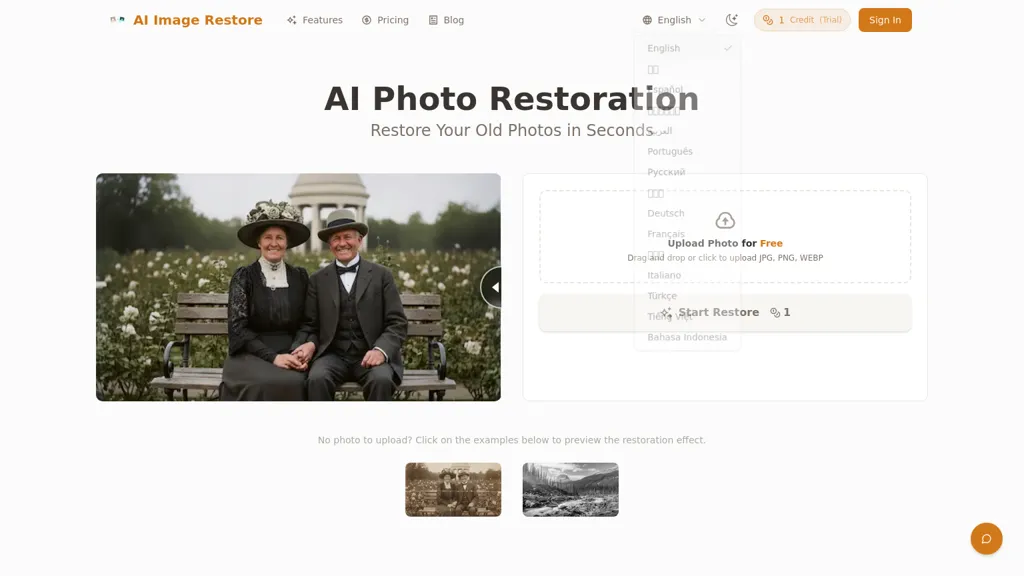The image size is (1024, 576).
Task: Switch language to Deutsch
Action: tap(688, 214)
